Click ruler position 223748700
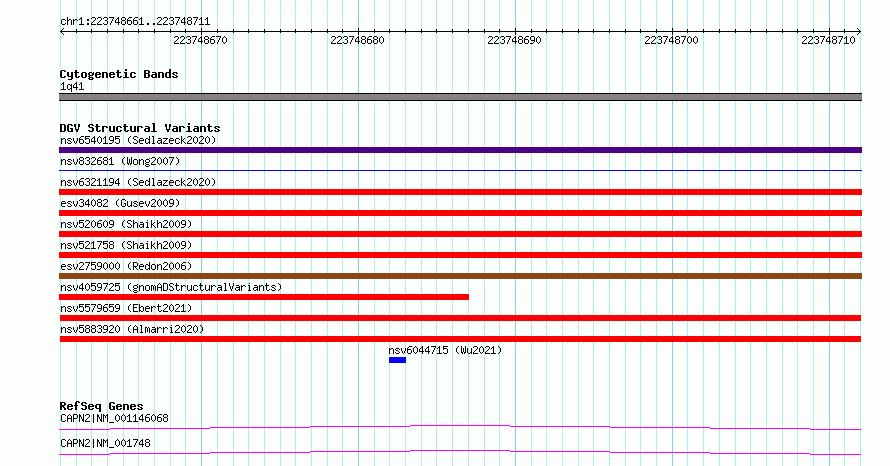 (x=671, y=40)
